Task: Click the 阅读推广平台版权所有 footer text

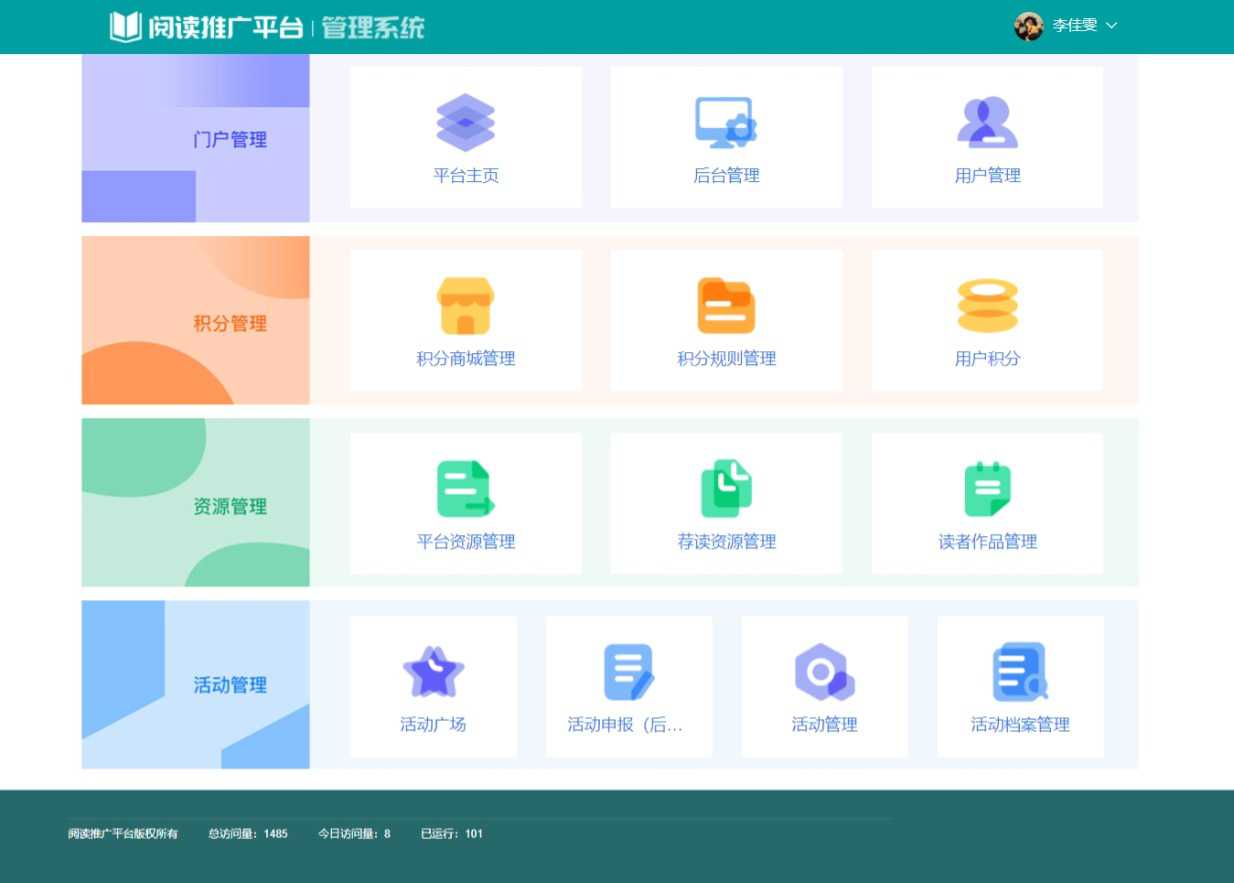Action: pos(123,833)
